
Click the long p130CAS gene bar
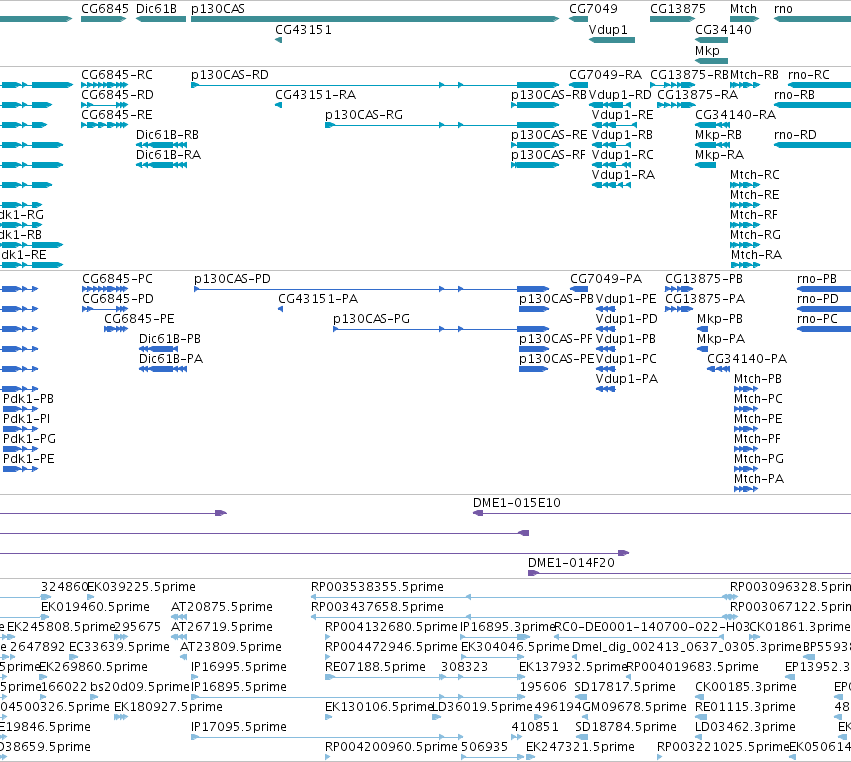point(375,19)
